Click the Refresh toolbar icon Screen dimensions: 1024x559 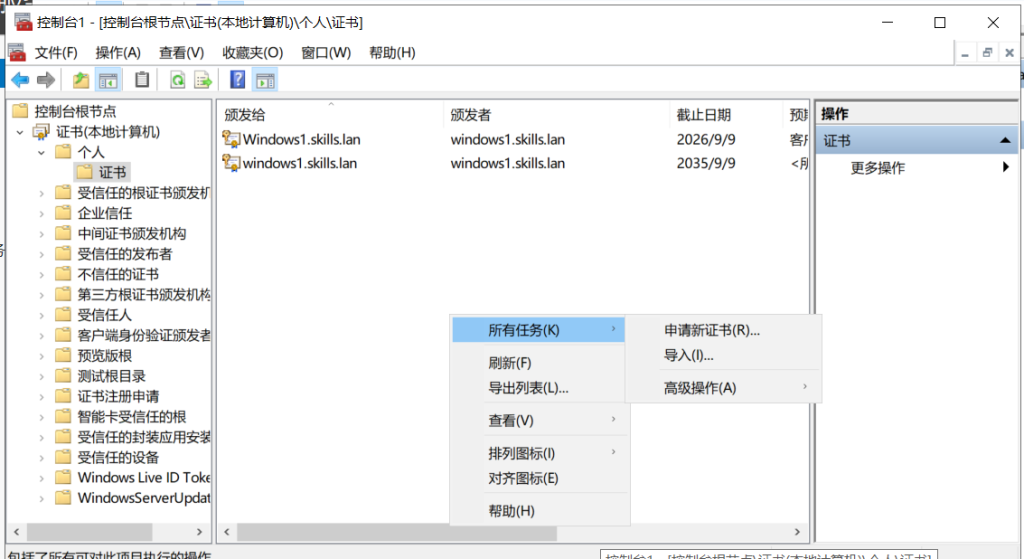[177, 81]
